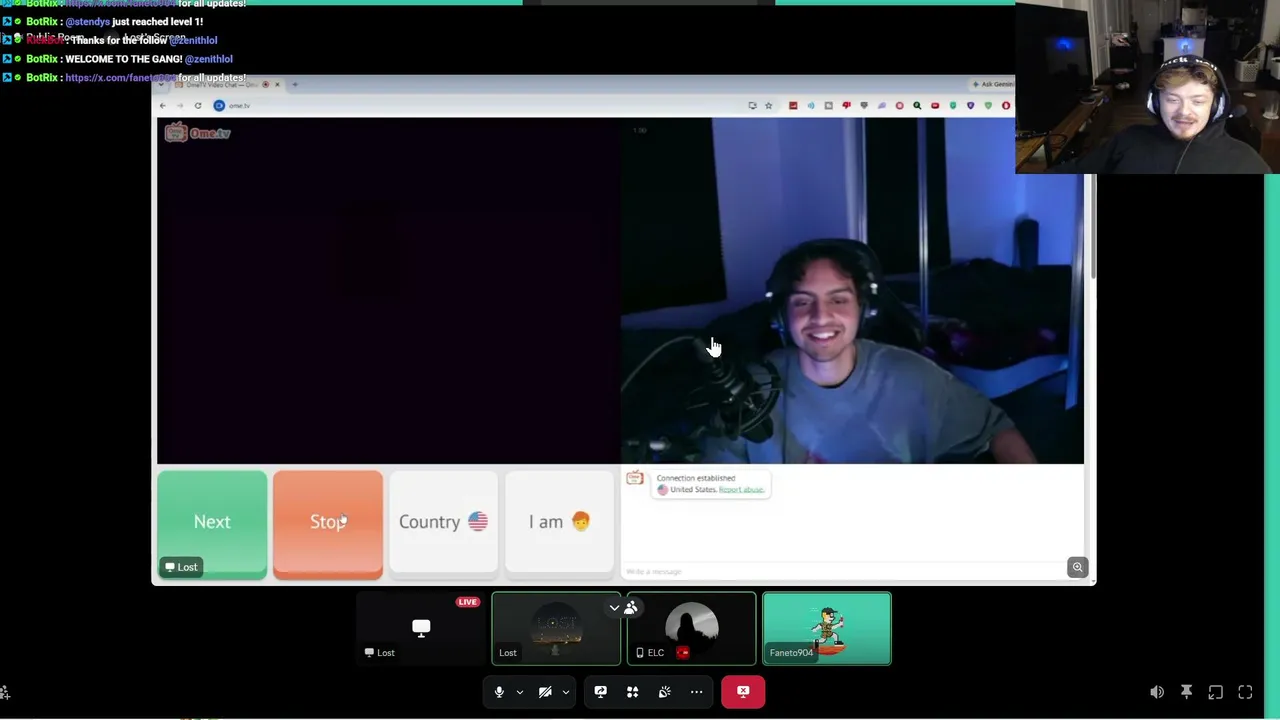Select the Lost live screen share tile

(421, 629)
